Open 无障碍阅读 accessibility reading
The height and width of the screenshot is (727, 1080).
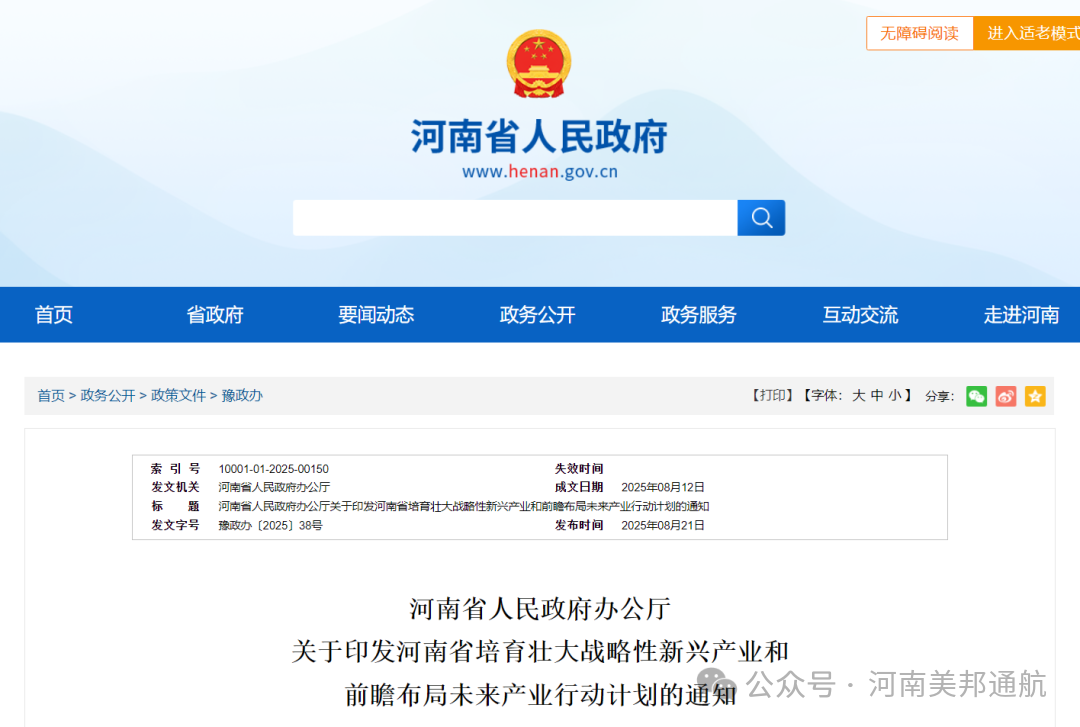pyautogui.click(x=919, y=33)
